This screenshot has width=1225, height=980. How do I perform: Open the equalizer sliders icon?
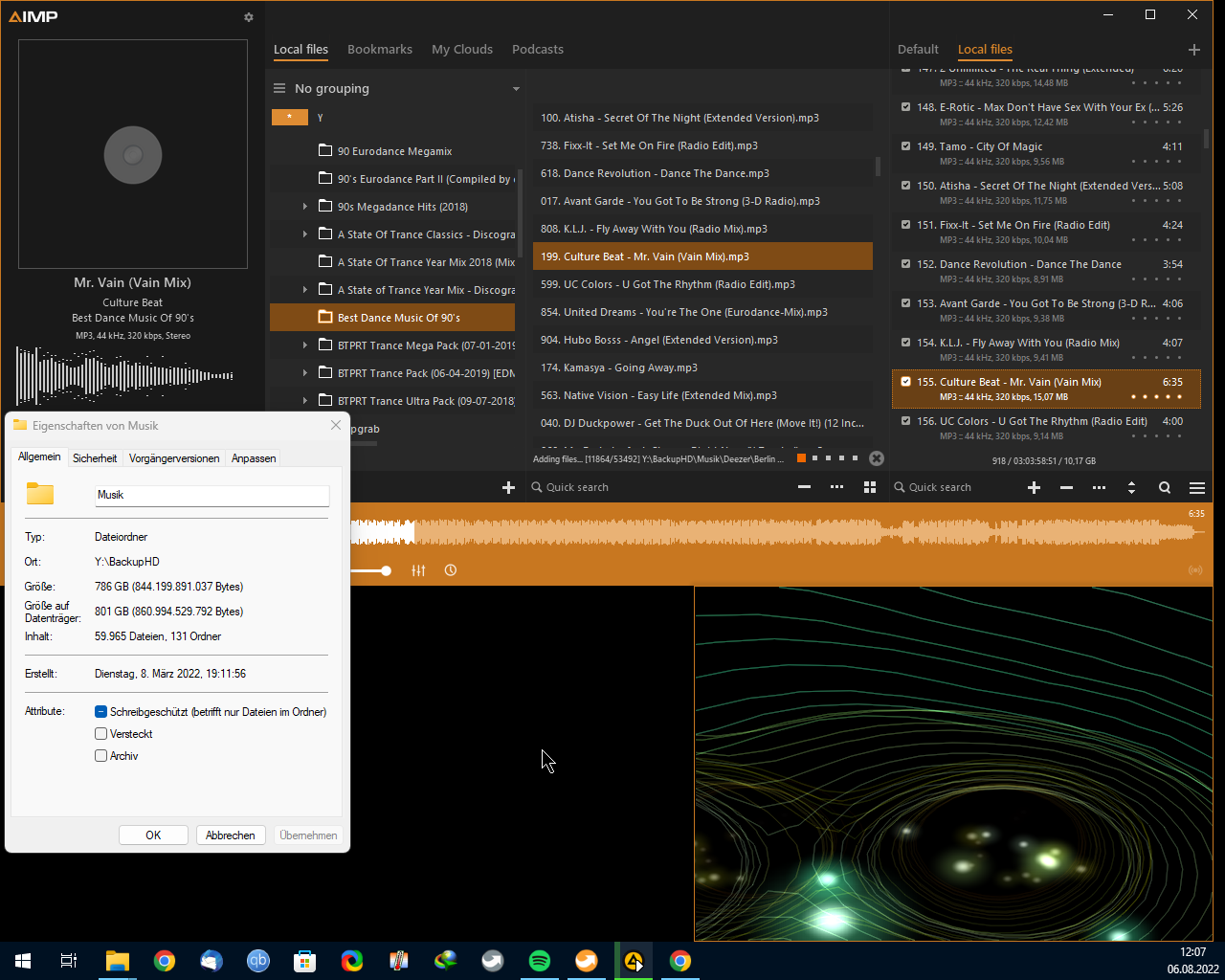(x=418, y=570)
